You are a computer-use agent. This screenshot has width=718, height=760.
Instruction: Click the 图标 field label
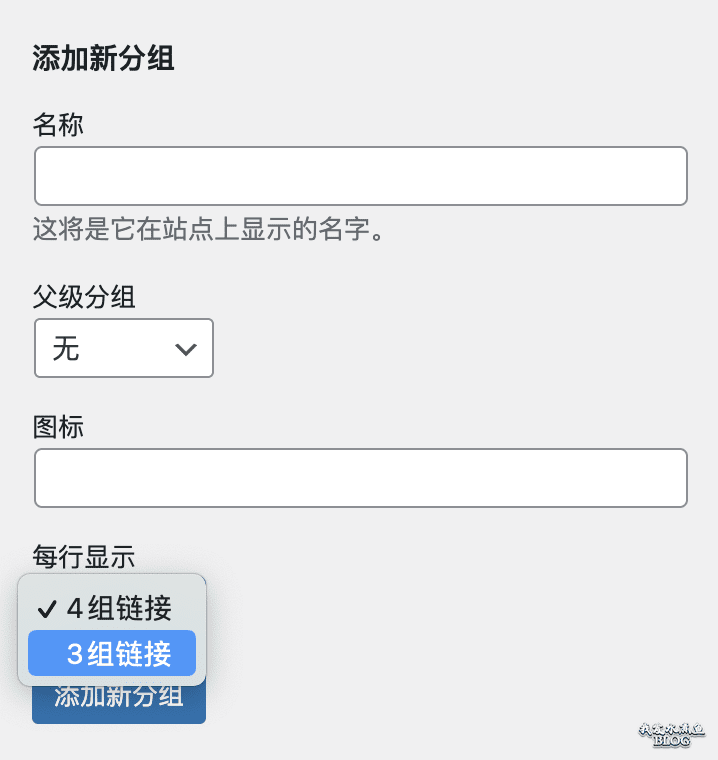pos(58,428)
